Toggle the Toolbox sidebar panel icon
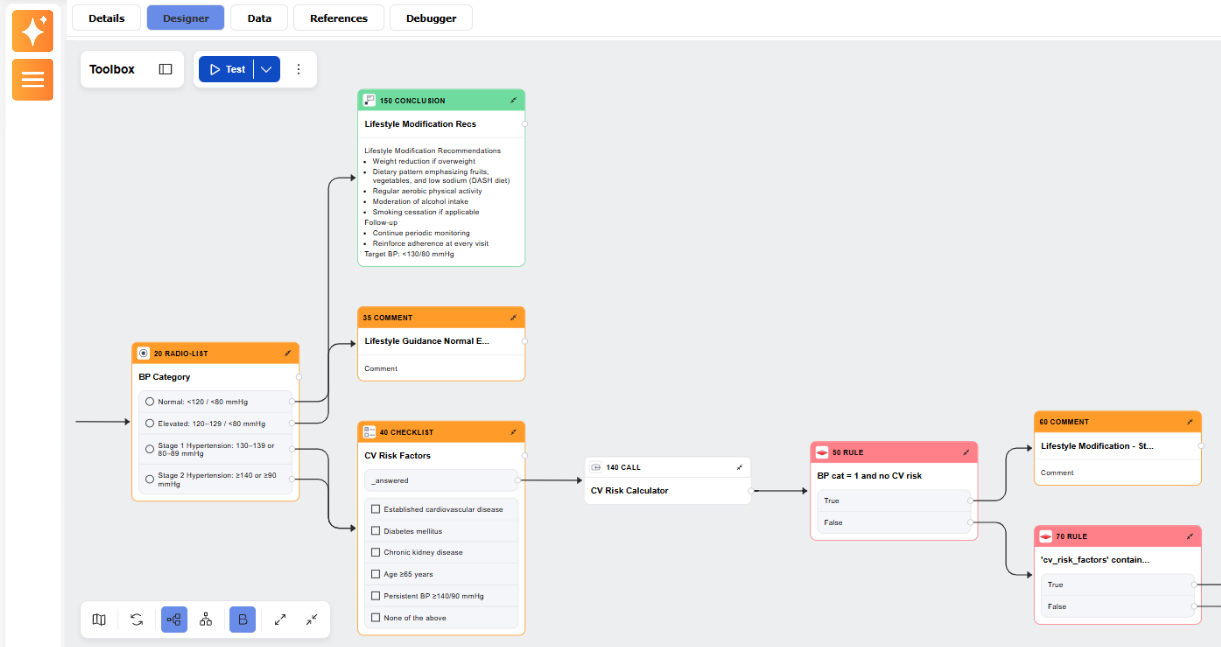 166,69
